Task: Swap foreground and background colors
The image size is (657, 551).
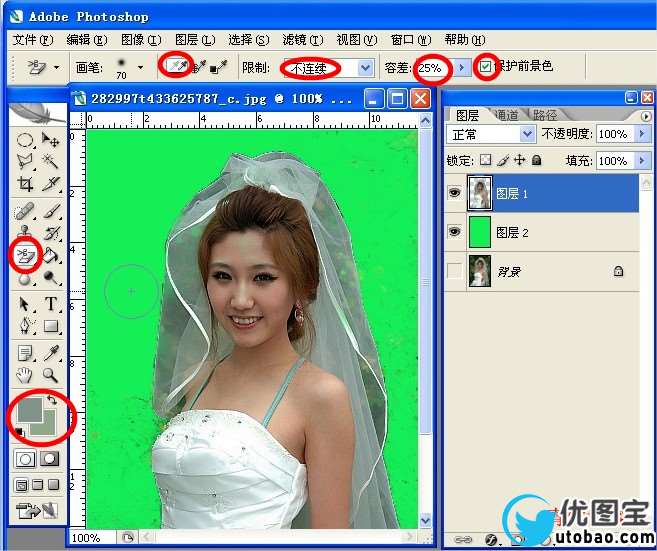Action: (52, 400)
